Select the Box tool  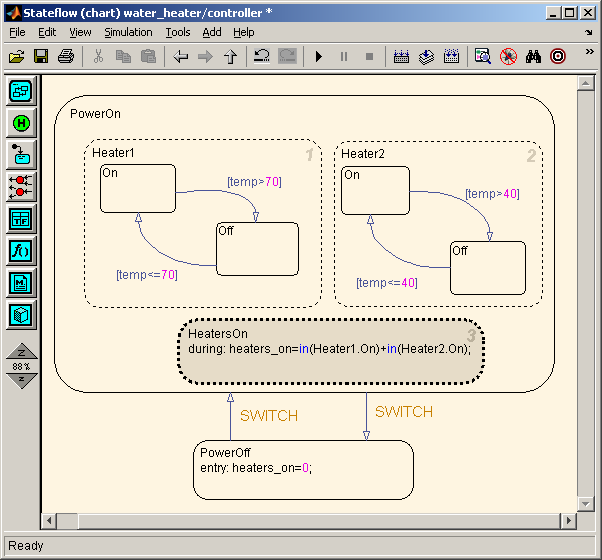point(21,316)
